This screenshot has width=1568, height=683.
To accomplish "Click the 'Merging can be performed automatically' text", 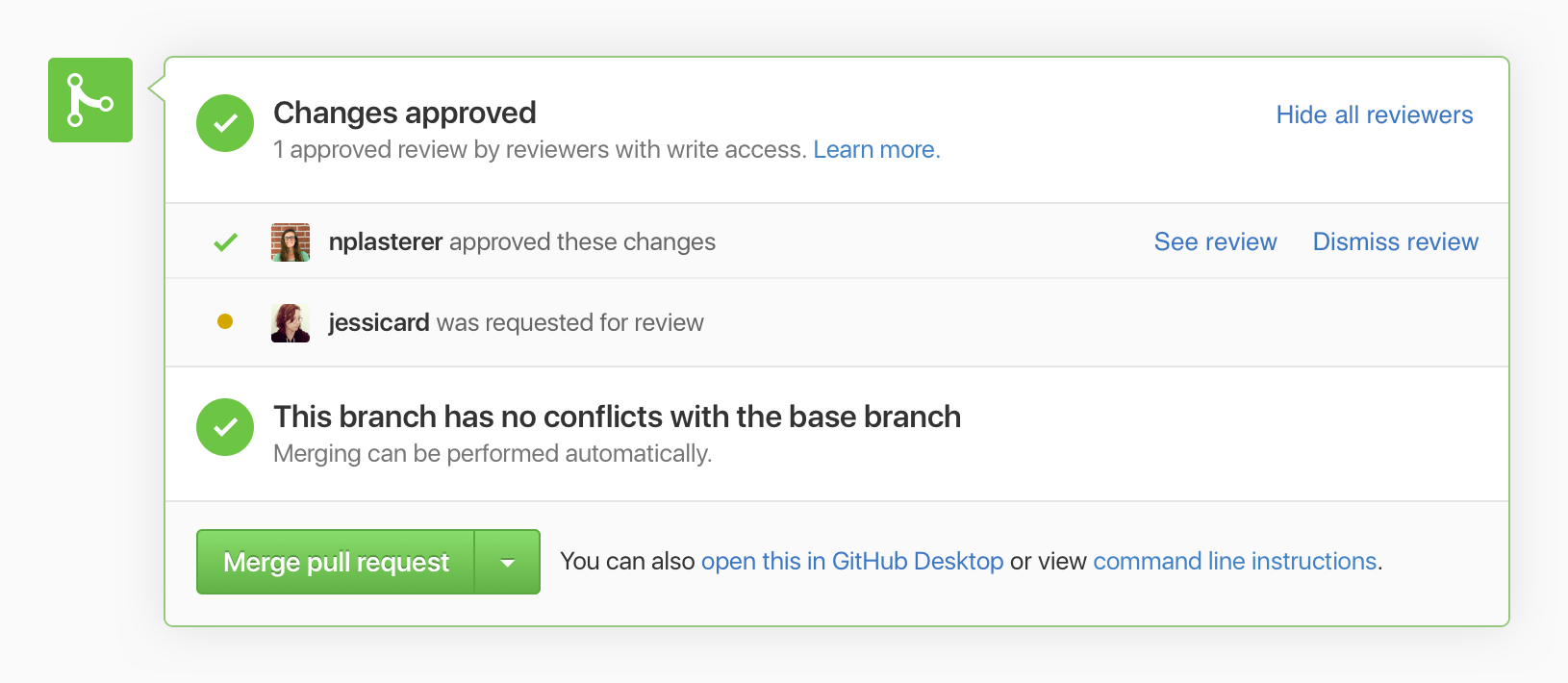I will (x=493, y=454).
